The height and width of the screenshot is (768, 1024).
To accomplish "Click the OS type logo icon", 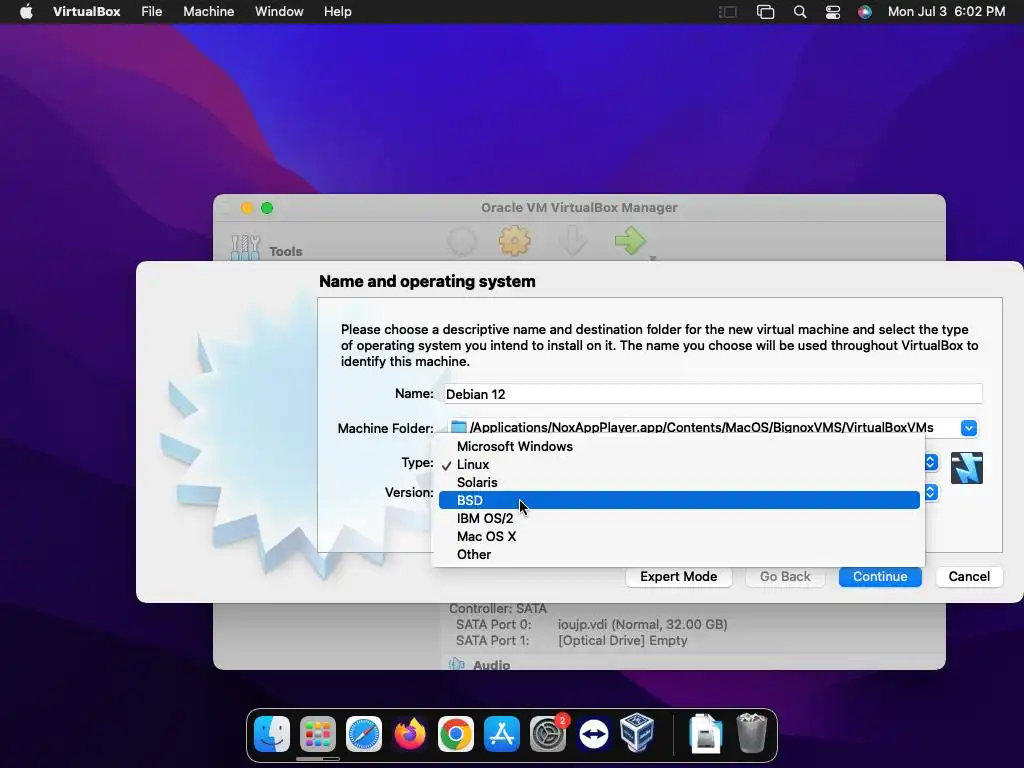I will (x=967, y=468).
